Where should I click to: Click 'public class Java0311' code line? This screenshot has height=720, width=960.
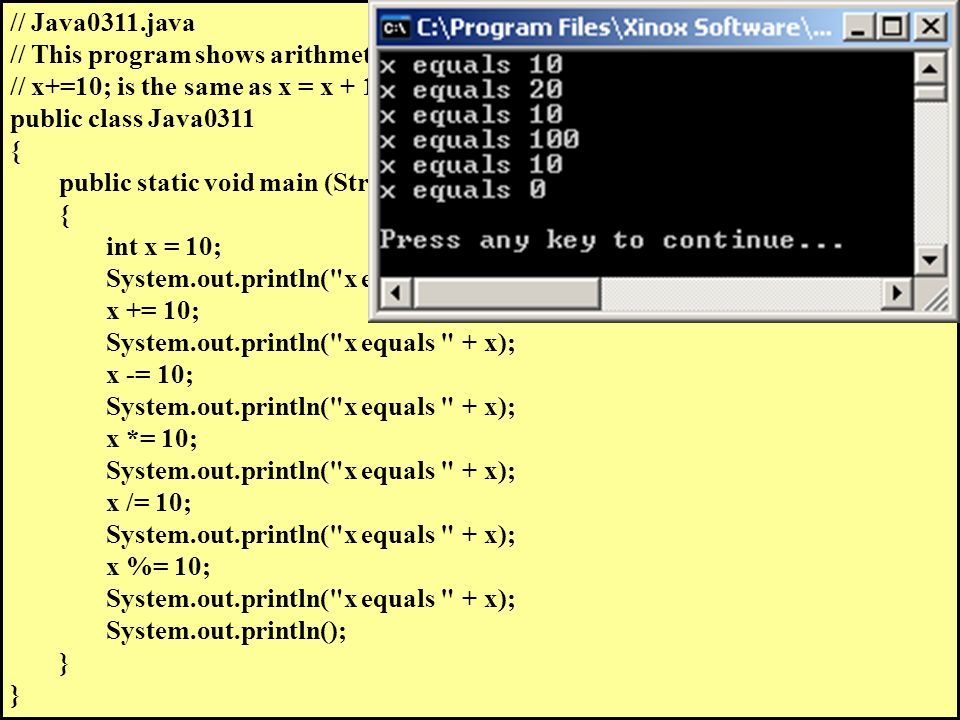[x=132, y=119]
